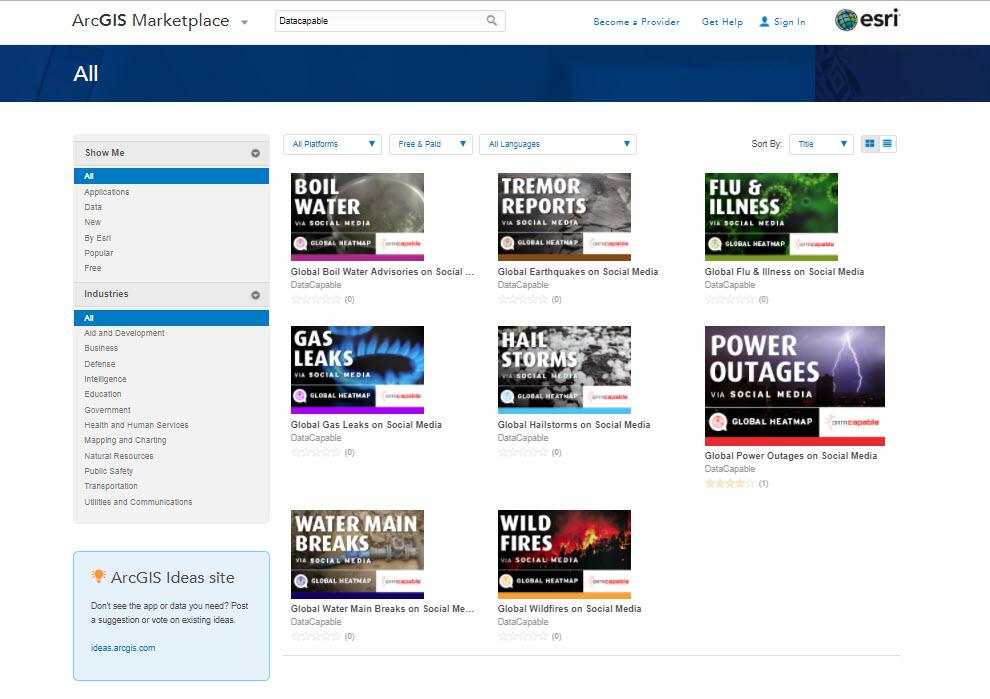This screenshot has height=699, width=990.
Task: Click the Boil Water star rating
Action: pyautogui.click(x=316, y=299)
